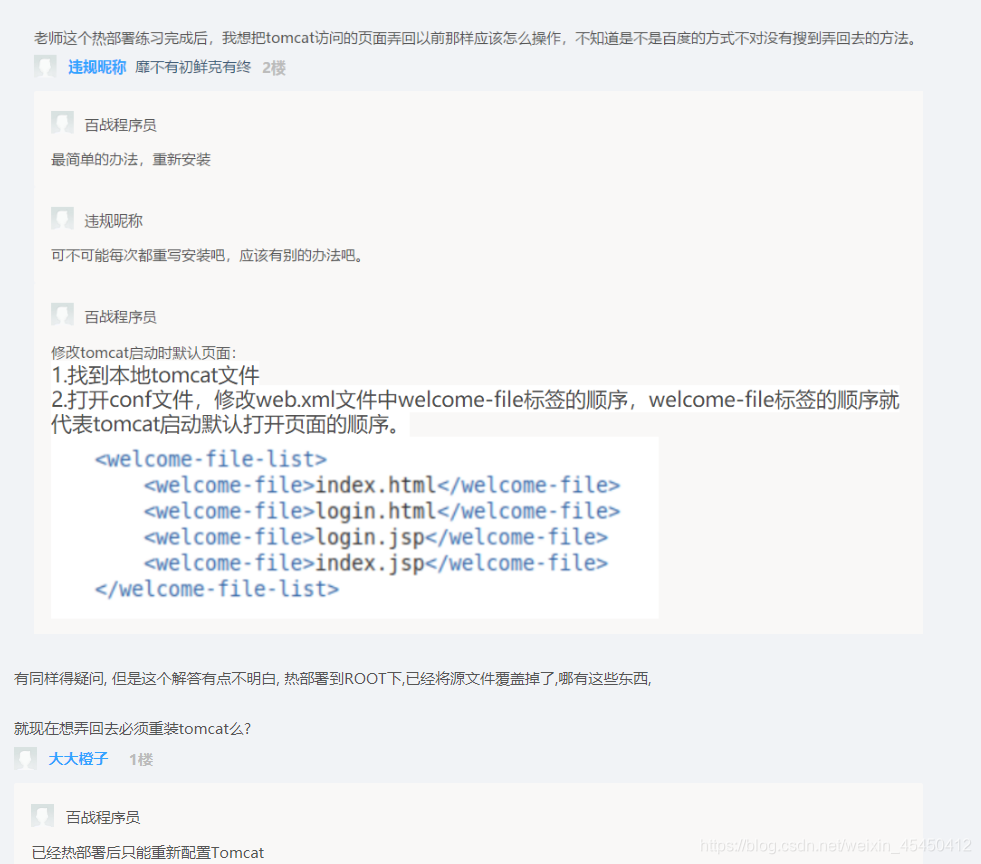Click the closing </welcome-file-list> tag line
The image size is (981, 864).
[217, 589]
